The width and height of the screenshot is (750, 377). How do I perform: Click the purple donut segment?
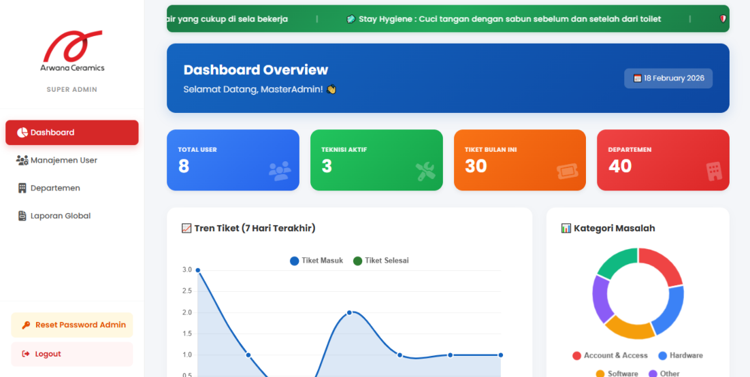601,298
